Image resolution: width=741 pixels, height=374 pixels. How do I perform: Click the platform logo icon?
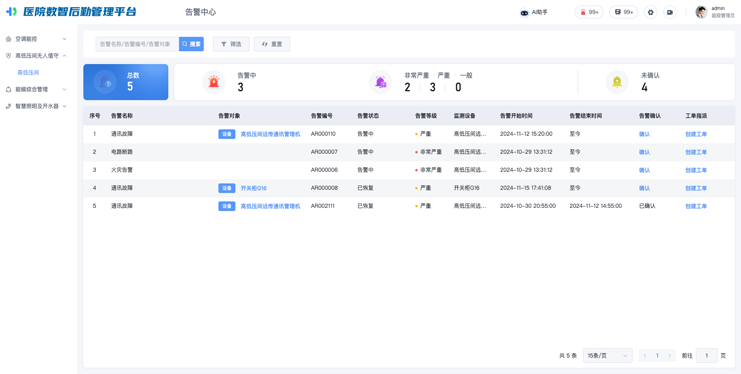point(11,12)
